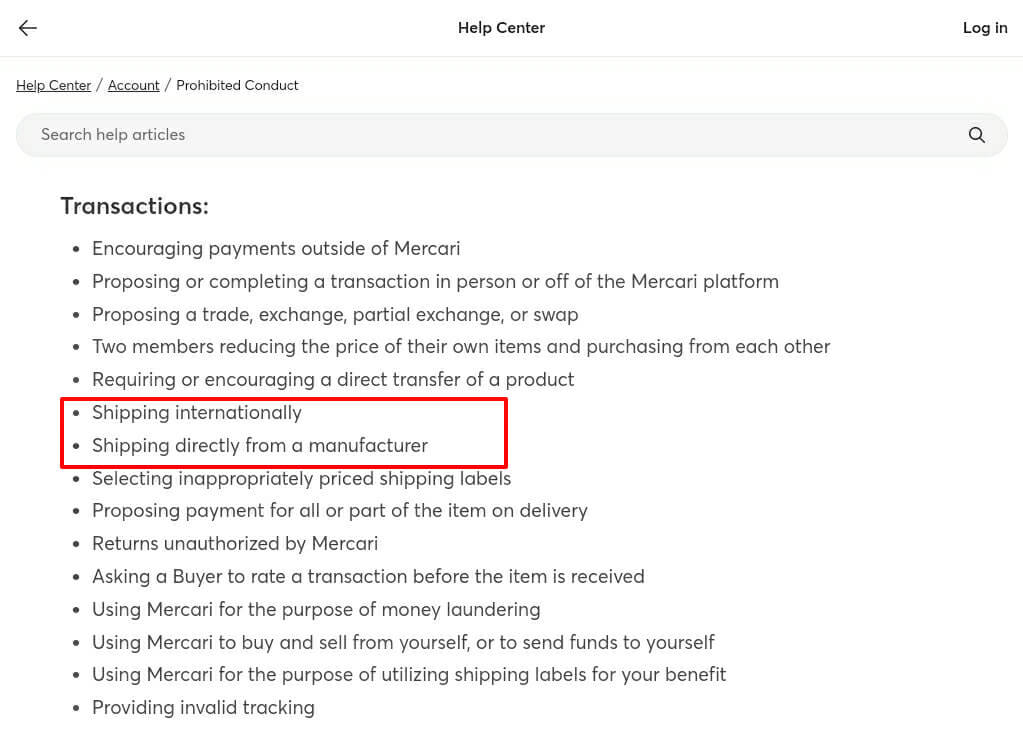The image size is (1023, 744).
Task: Click Shipping directly from a manufacturer
Action: click(260, 445)
